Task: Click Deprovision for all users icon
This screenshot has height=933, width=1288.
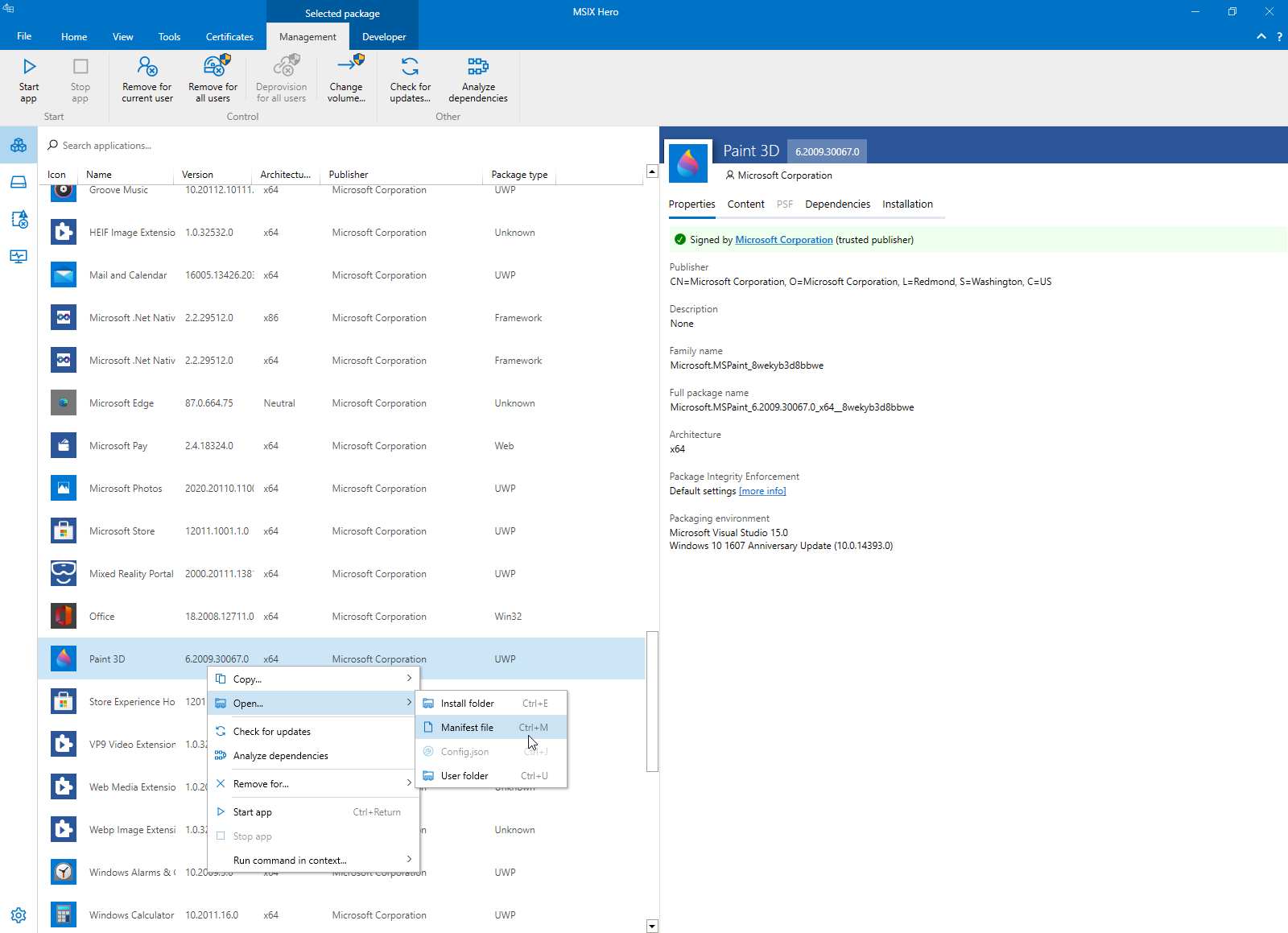Action: (286, 64)
